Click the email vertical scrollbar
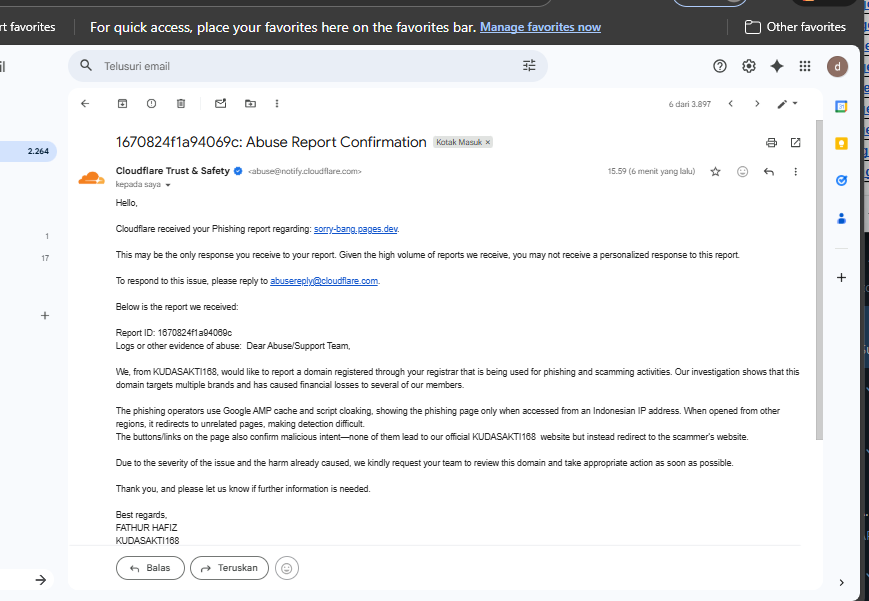Image resolution: width=869 pixels, height=601 pixels. coord(819,280)
